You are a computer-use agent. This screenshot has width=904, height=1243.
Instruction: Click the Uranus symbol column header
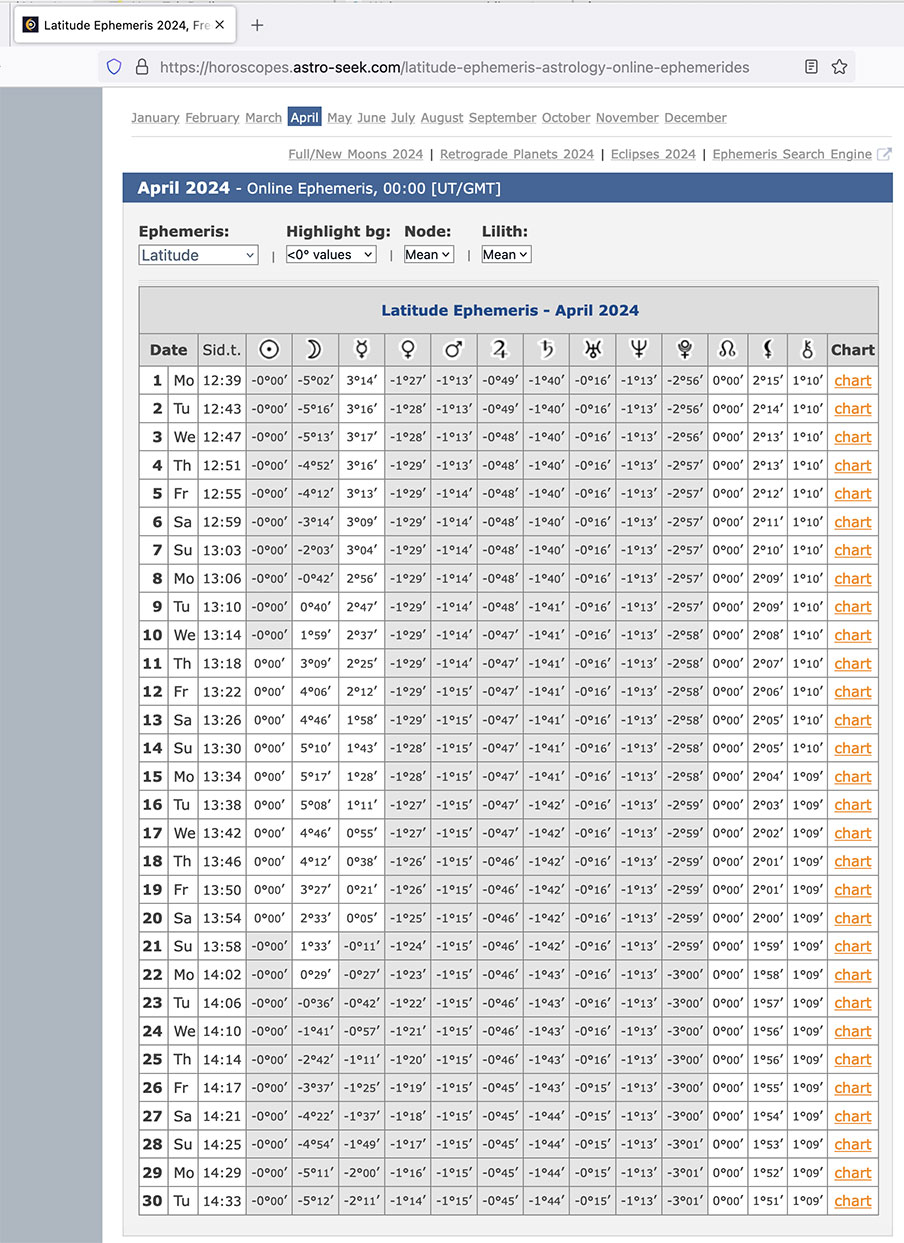pos(592,350)
